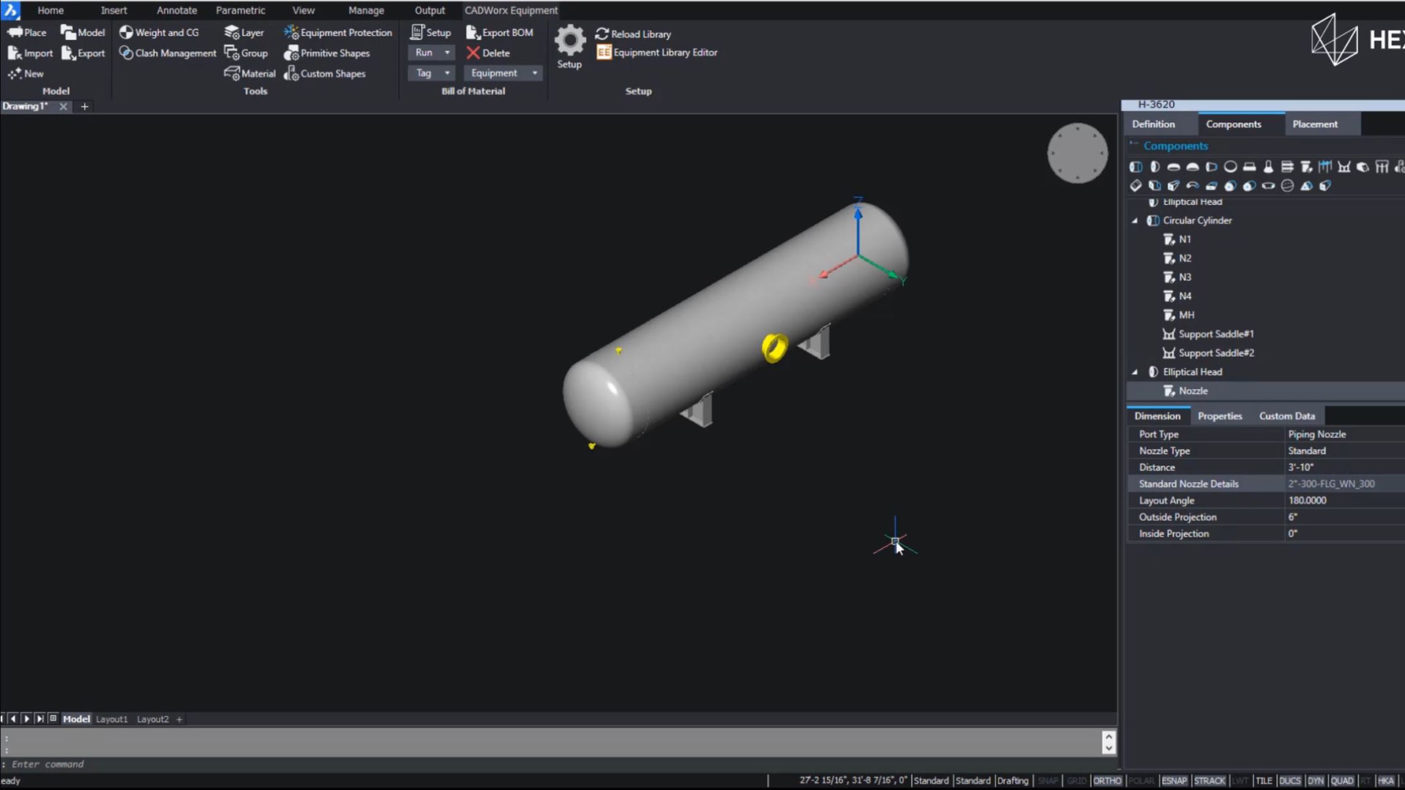Click the Place equipment icon
Image resolution: width=1405 pixels, height=790 pixels.
[15, 33]
